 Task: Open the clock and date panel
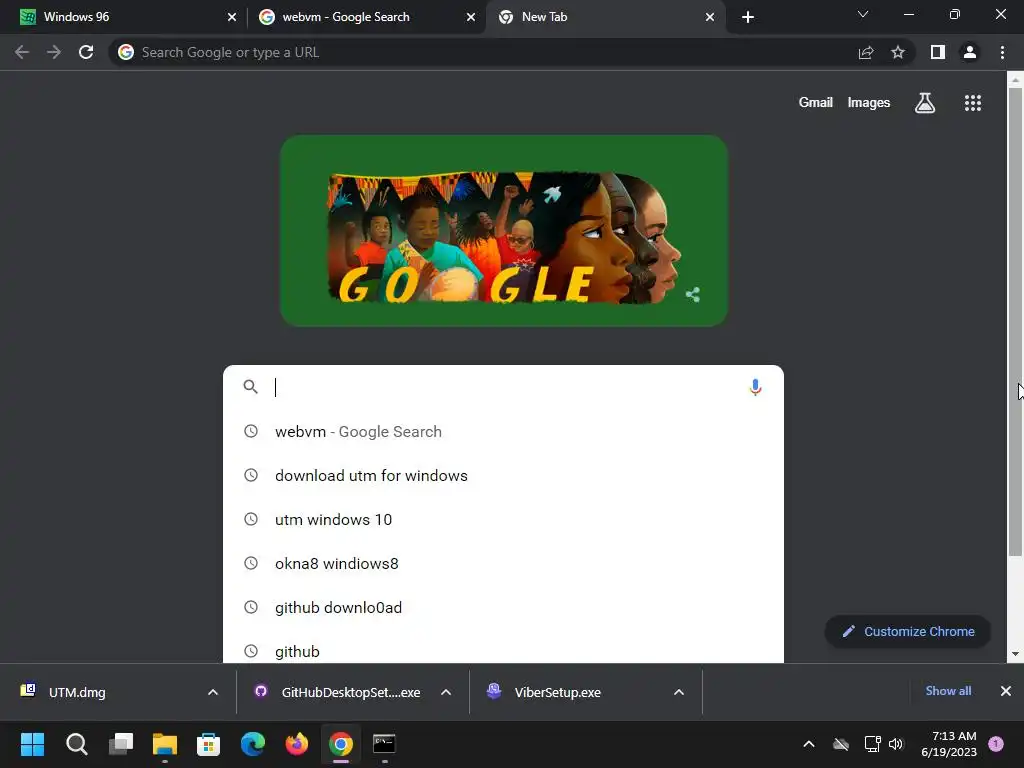949,744
